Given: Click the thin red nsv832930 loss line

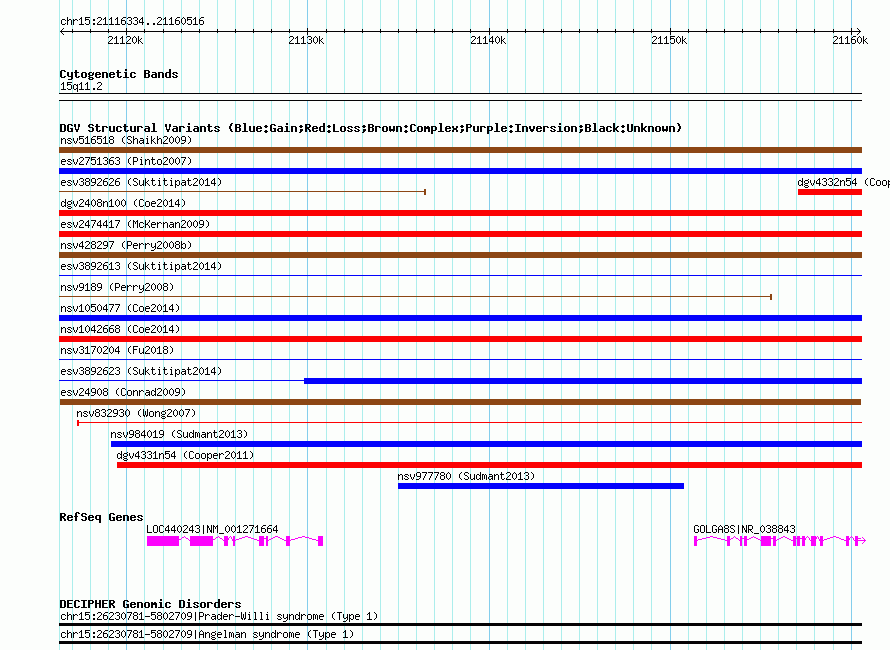Looking at the screenshot, I should coord(469,423).
